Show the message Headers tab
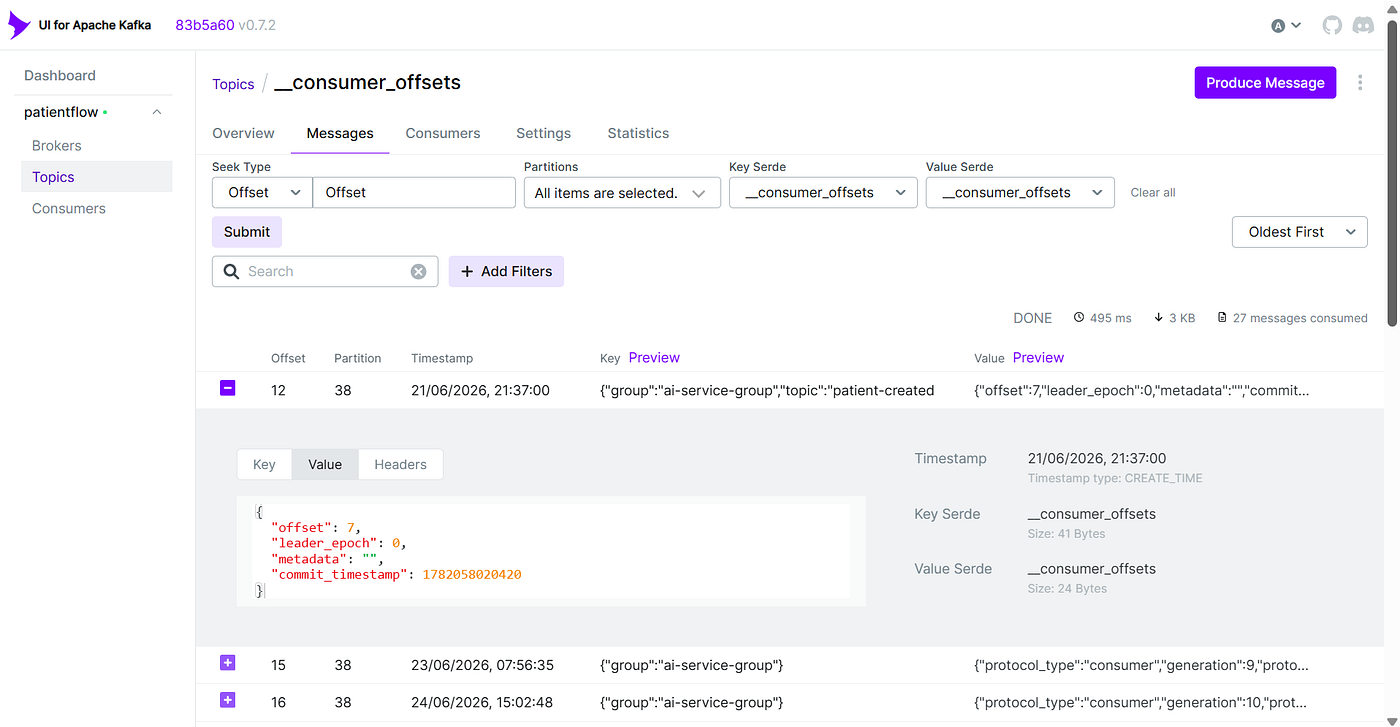This screenshot has height=727, width=1400. [x=400, y=464]
